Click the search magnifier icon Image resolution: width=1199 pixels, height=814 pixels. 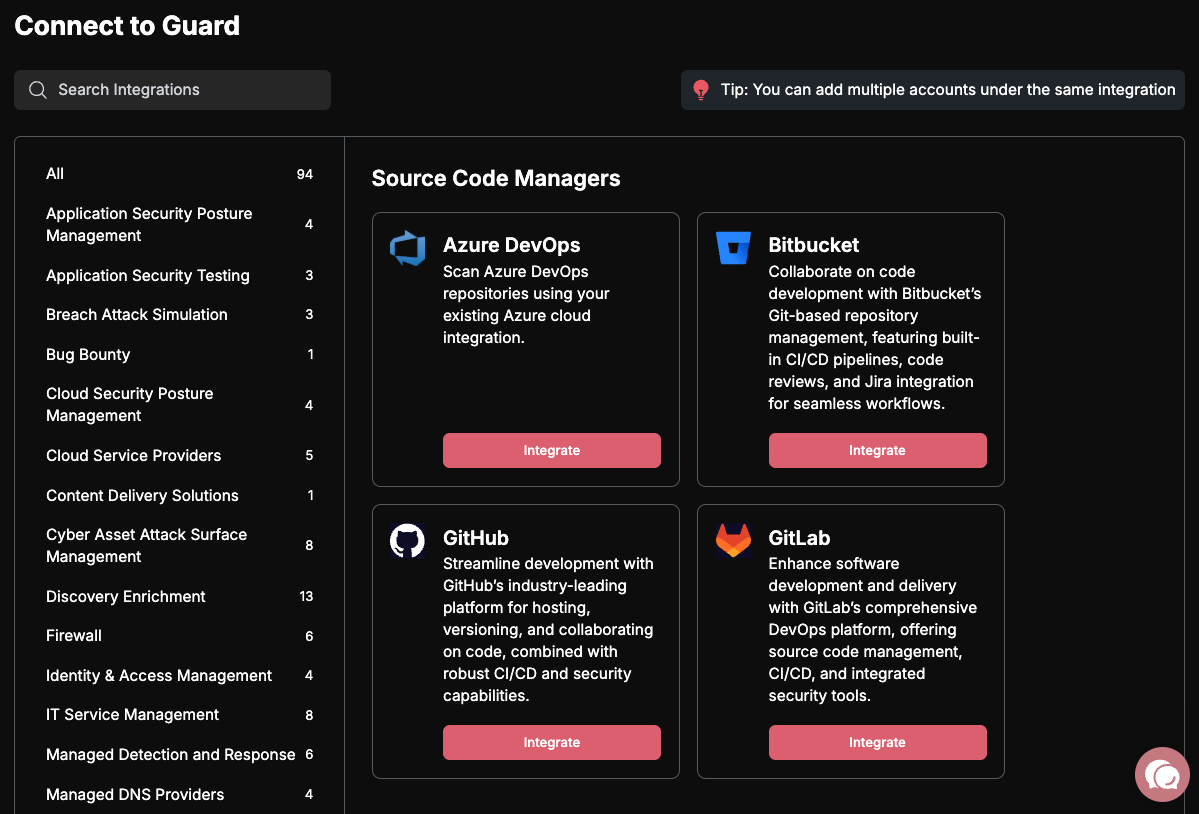point(37,90)
